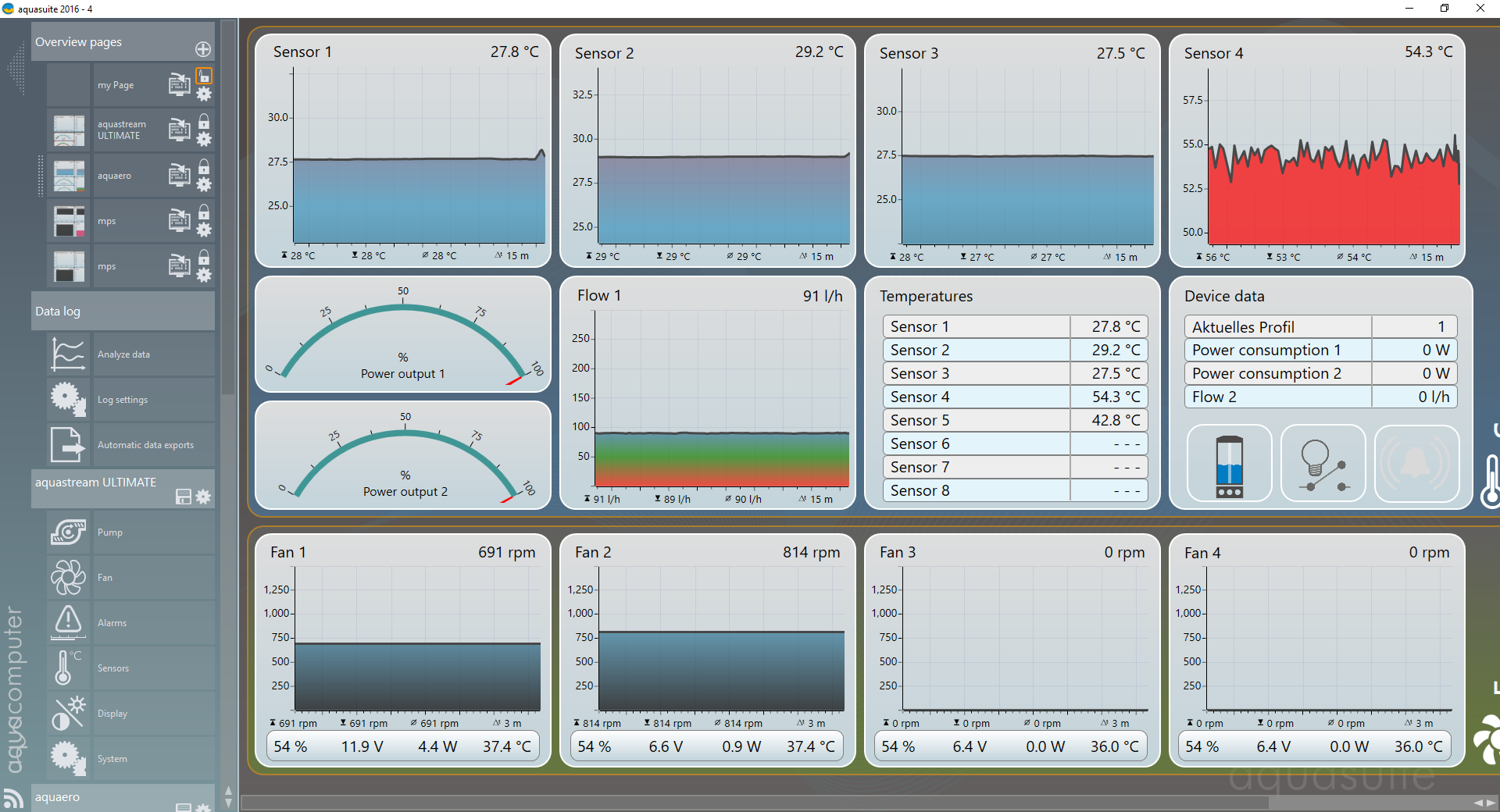Collapse the Overview pages section header
This screenshot has width=1500, height=812.
(x=109, y=42)
